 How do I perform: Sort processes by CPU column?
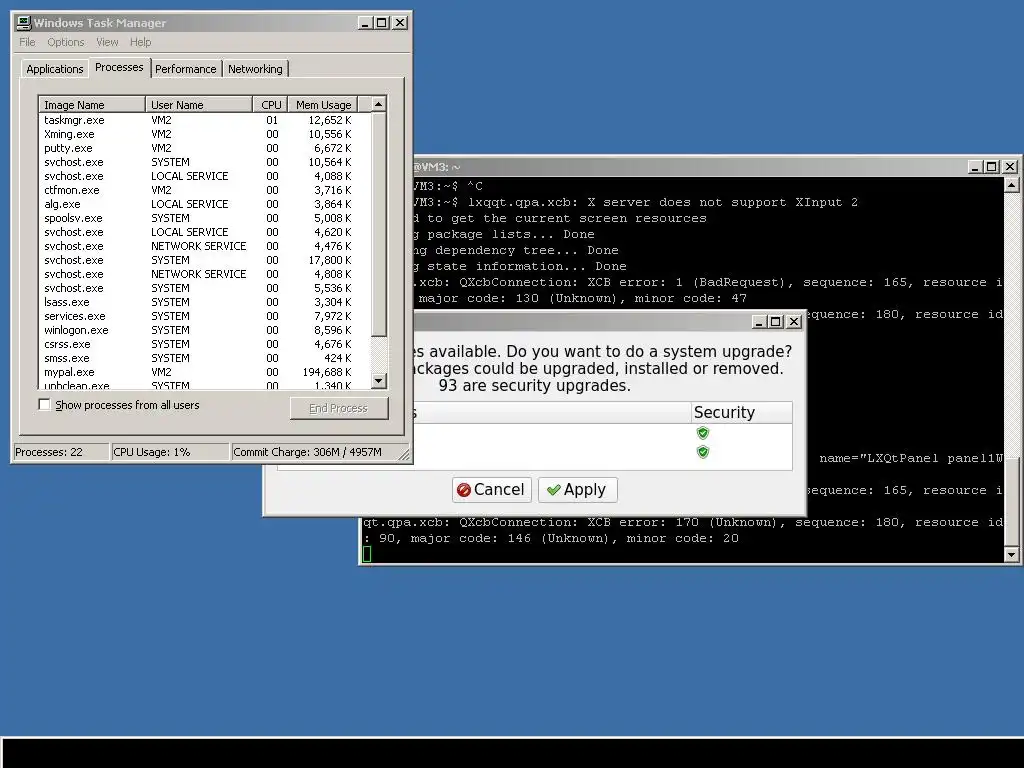(x=270, y=105)
